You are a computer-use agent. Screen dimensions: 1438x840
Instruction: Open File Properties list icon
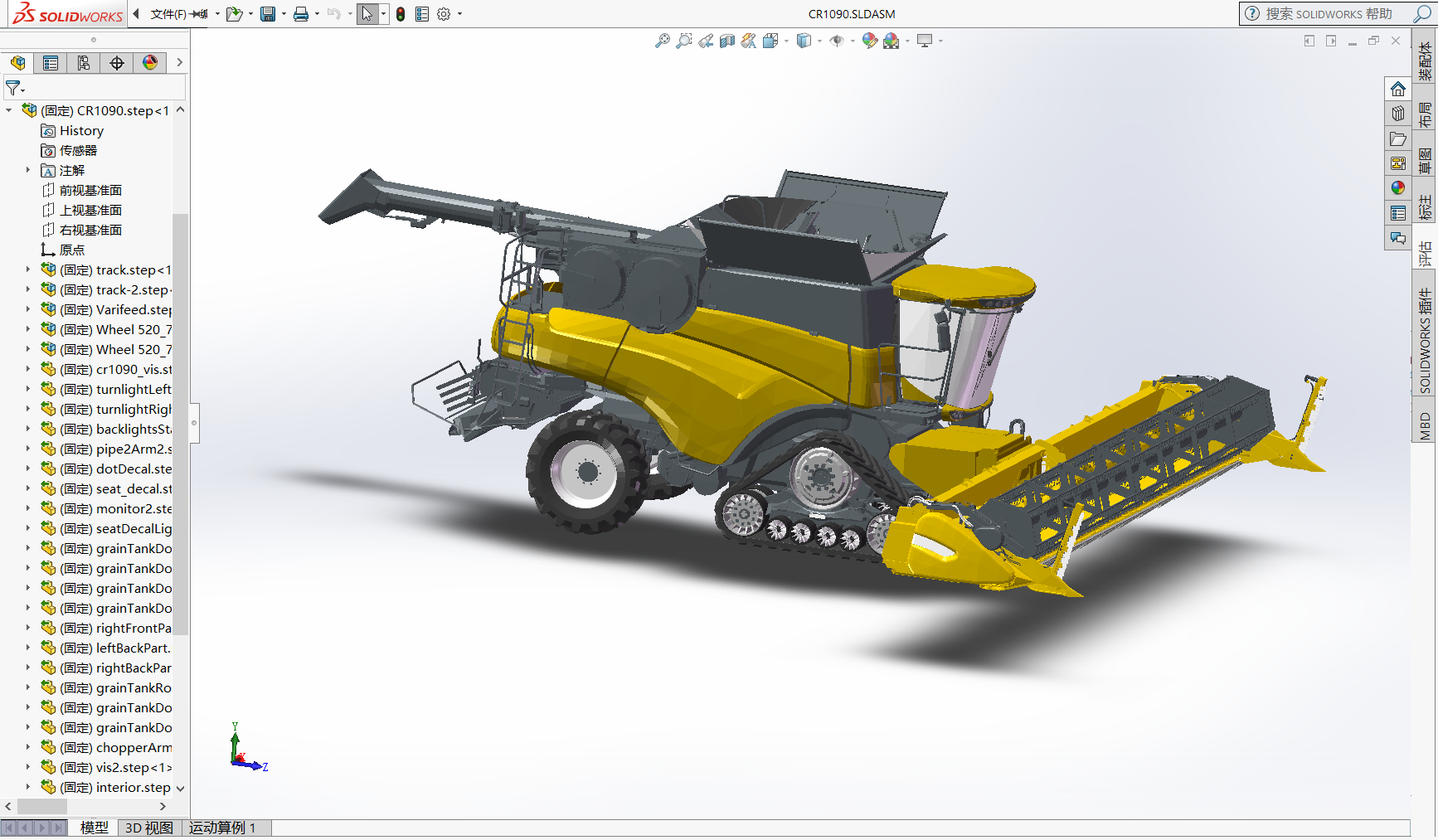[x=422, y=14]
